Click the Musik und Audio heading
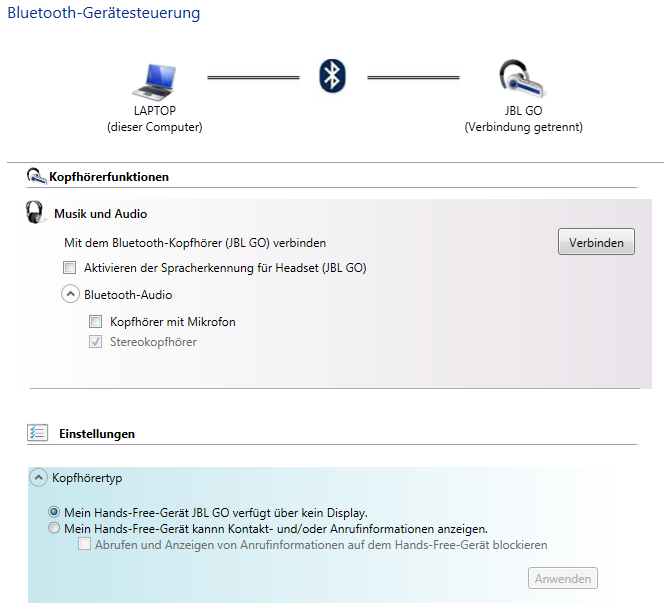Image resolution: width=664 pixels, height=603 pixels. [x=100, y=213]
